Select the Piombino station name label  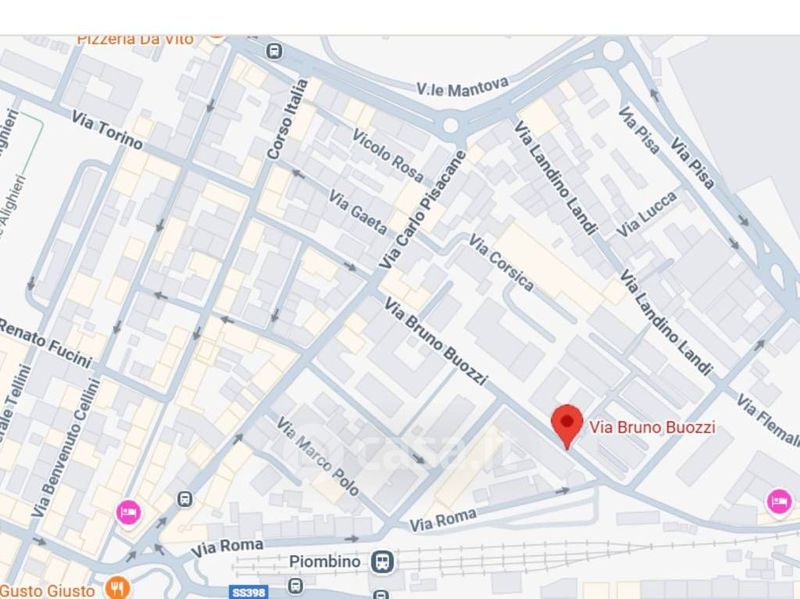[324, 562]
